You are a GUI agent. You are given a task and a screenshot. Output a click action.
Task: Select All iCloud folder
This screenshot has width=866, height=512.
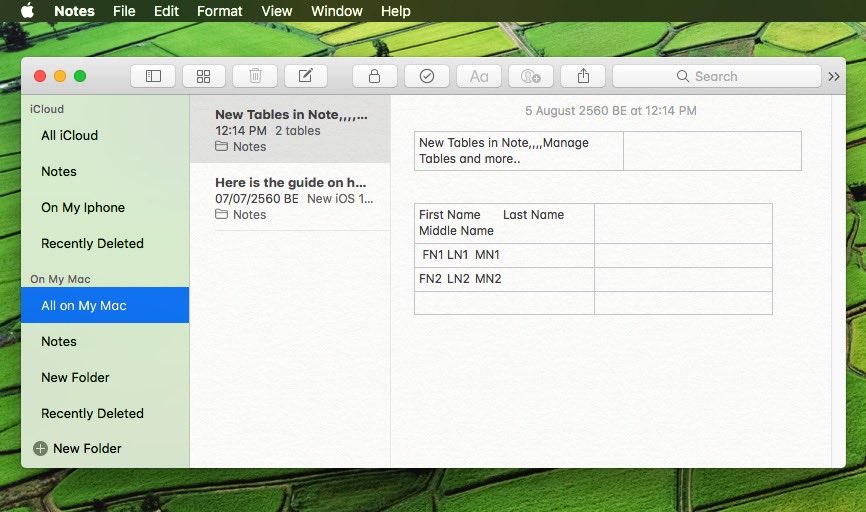coord(105,135)
